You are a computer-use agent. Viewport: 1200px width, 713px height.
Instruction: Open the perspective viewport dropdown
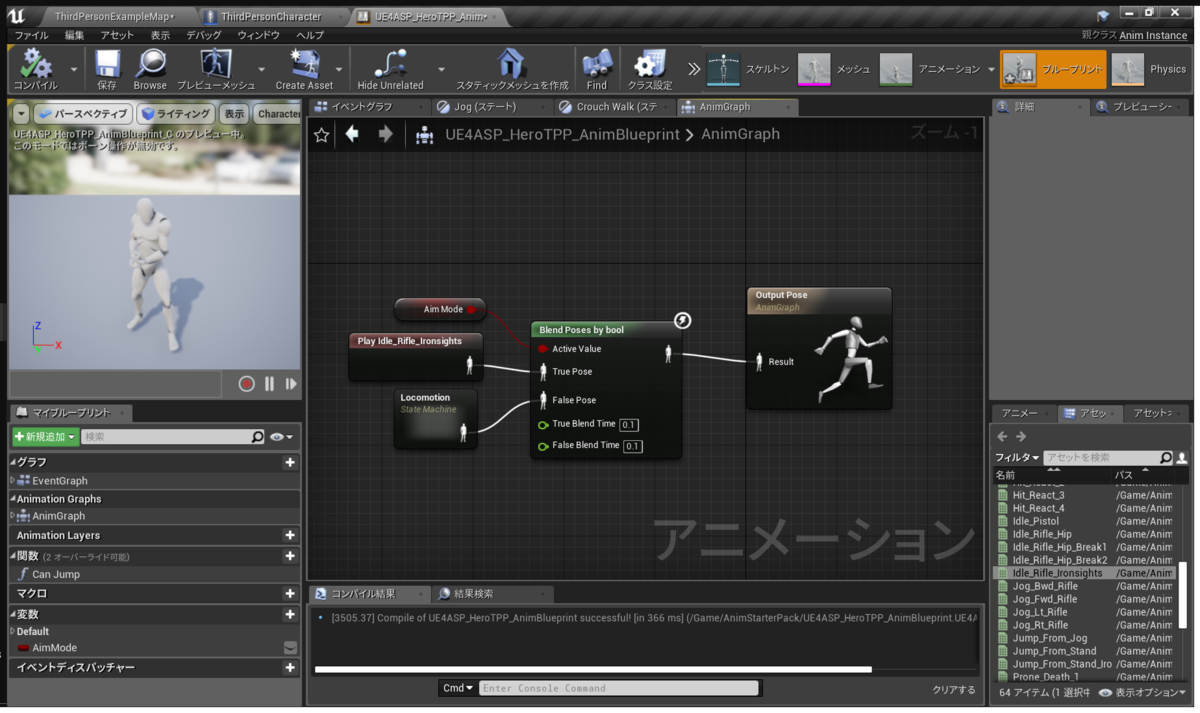(x=83, y=114)
